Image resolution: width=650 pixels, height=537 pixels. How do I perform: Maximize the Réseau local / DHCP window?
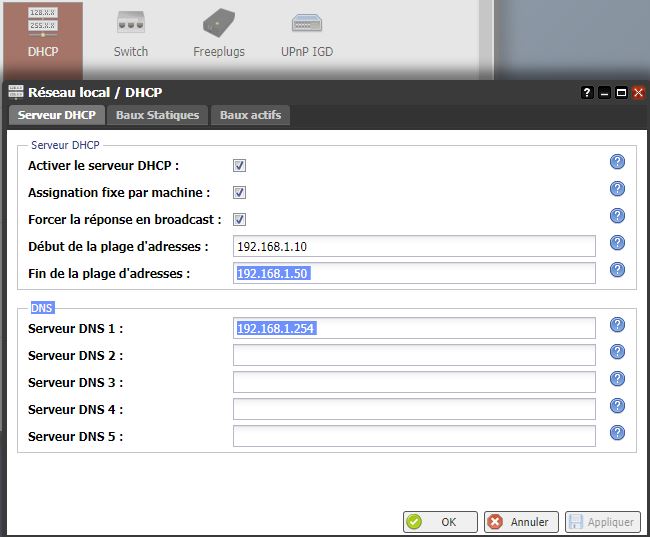click(621, 92)
